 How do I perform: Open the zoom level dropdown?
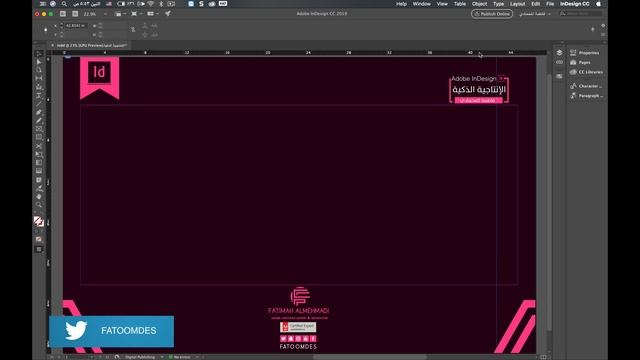[105, 14]
